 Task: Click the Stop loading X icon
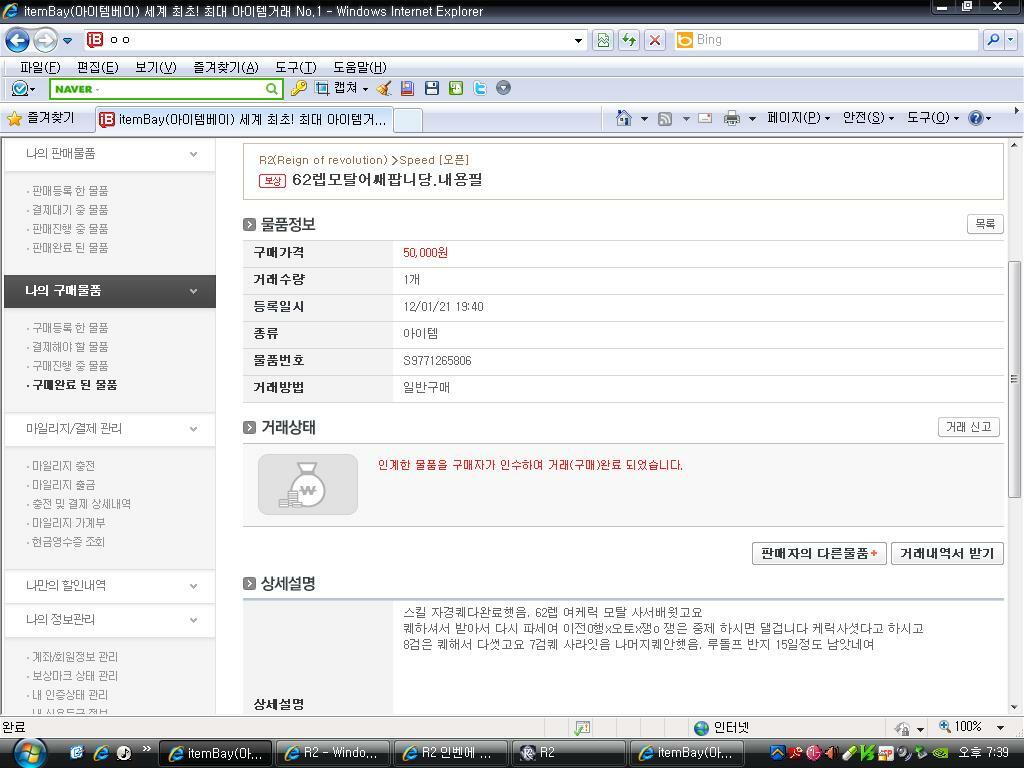pyautogui.click(x=655, y=40)
